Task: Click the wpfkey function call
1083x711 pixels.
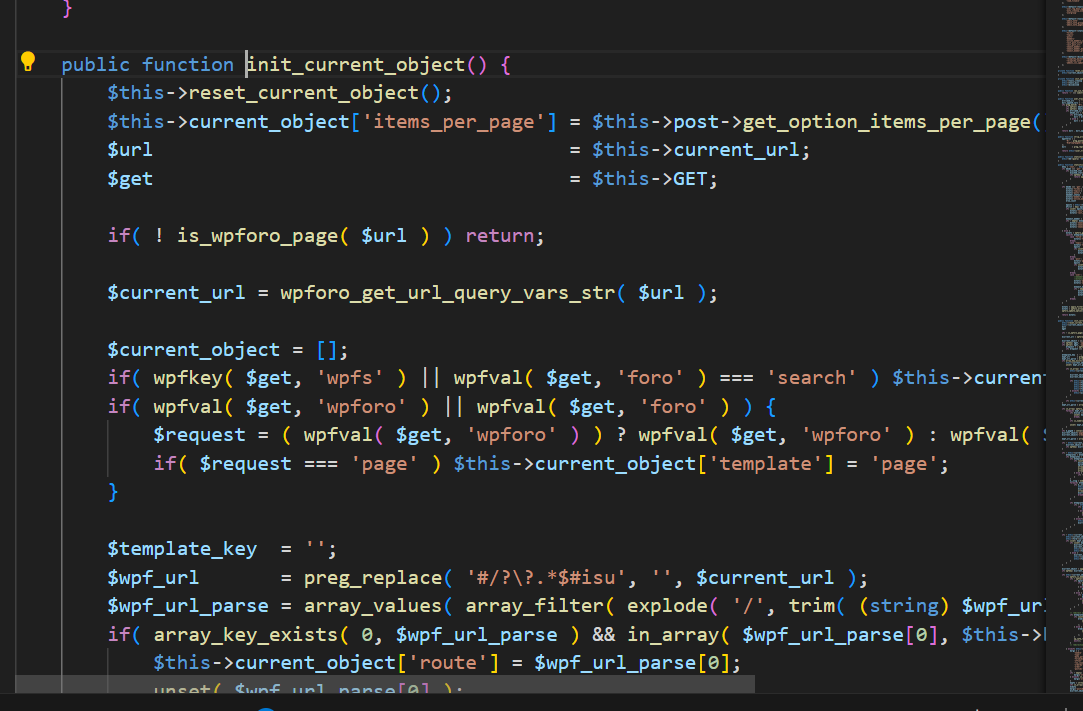Action: click(188, 378)
